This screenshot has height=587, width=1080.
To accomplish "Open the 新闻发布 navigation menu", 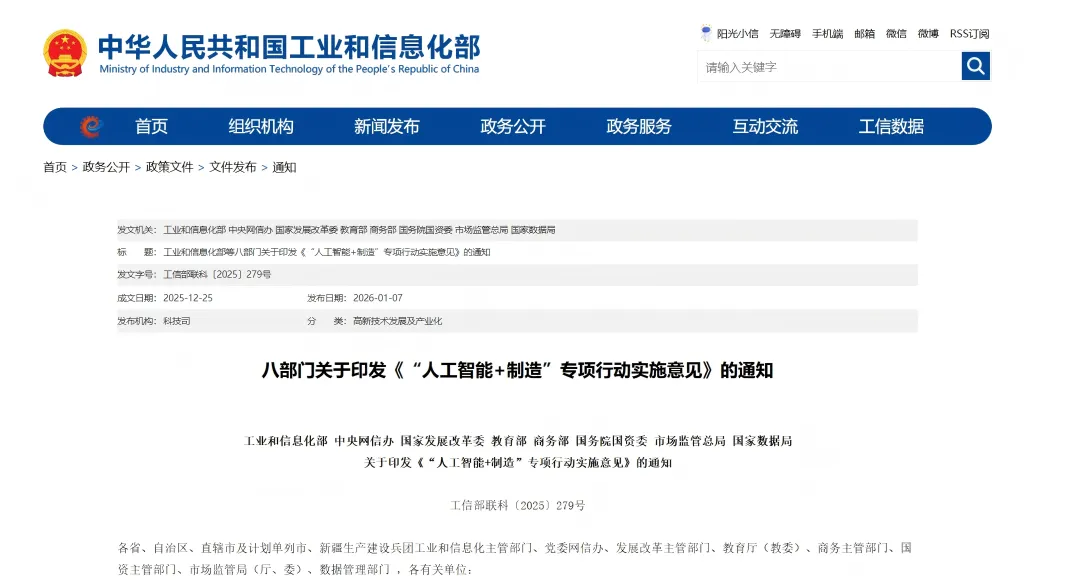I will [388, 126].
